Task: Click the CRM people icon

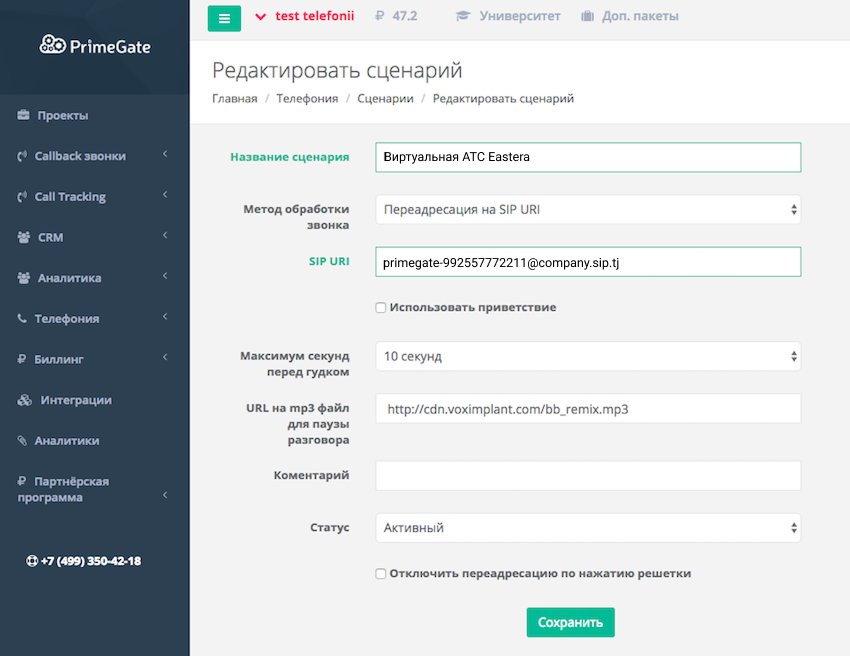Action: coord(23,238)
